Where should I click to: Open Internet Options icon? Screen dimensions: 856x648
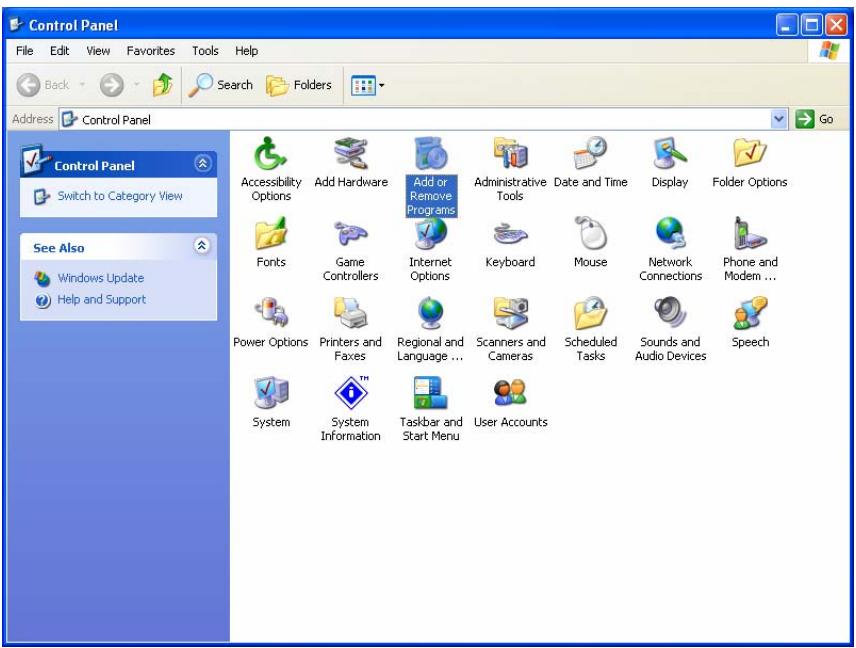(430, 249)
